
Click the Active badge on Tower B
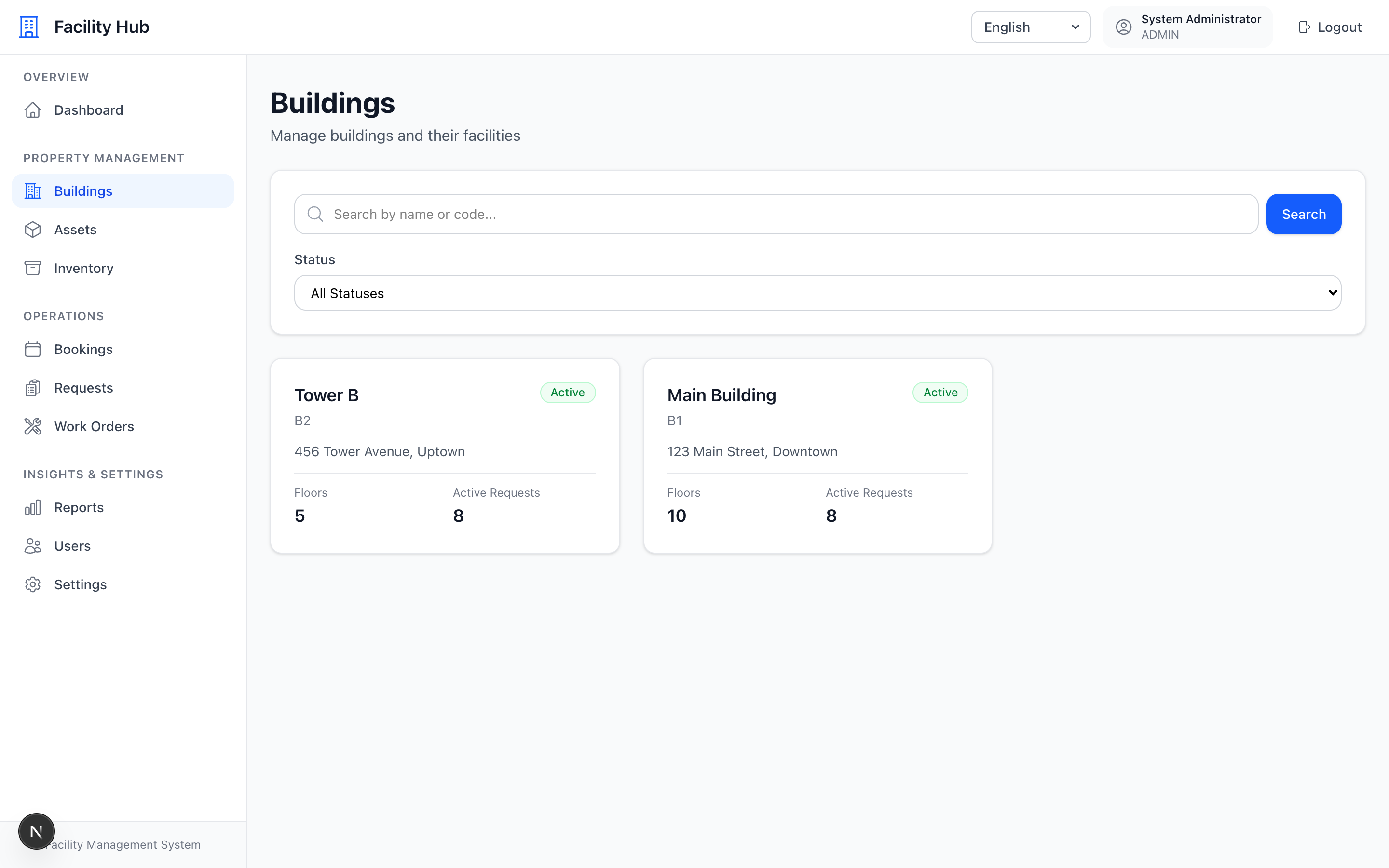[x=568, y=393]
